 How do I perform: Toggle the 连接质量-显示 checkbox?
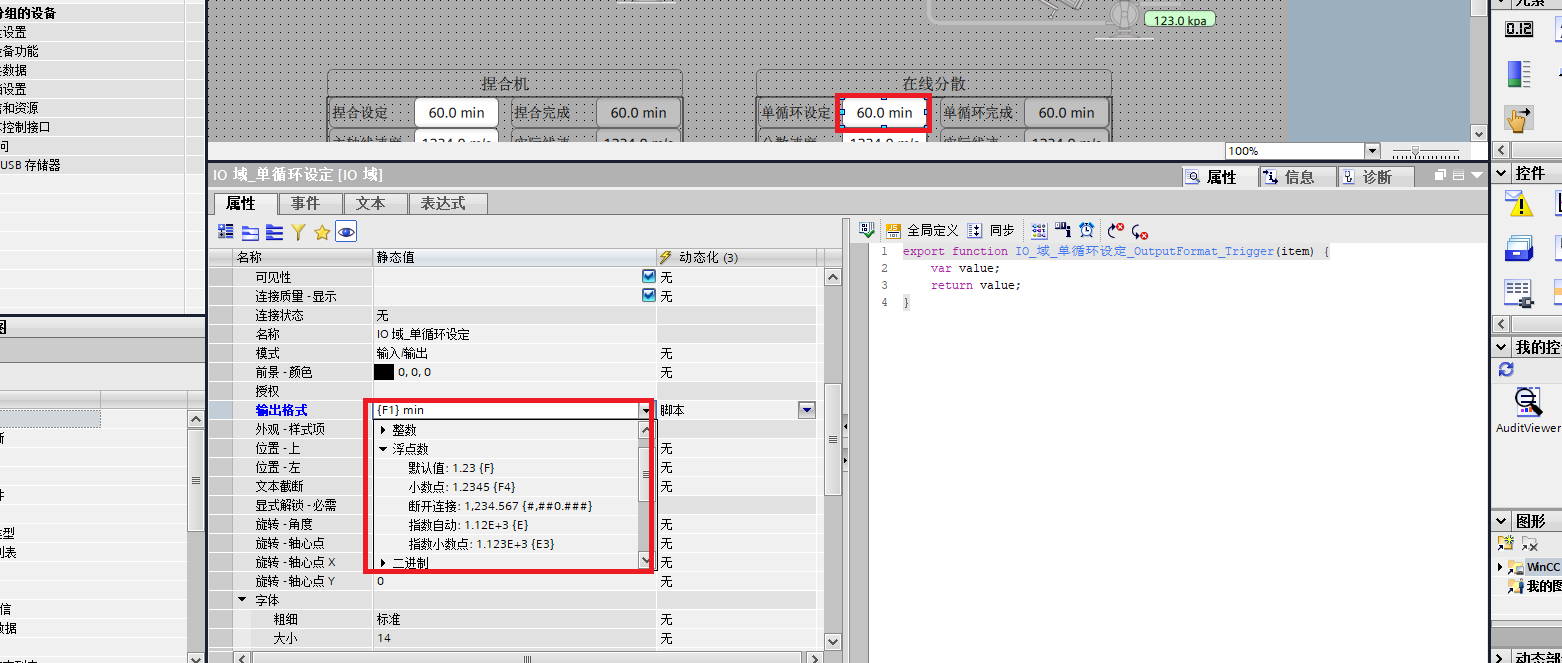(x=648, y=296)
